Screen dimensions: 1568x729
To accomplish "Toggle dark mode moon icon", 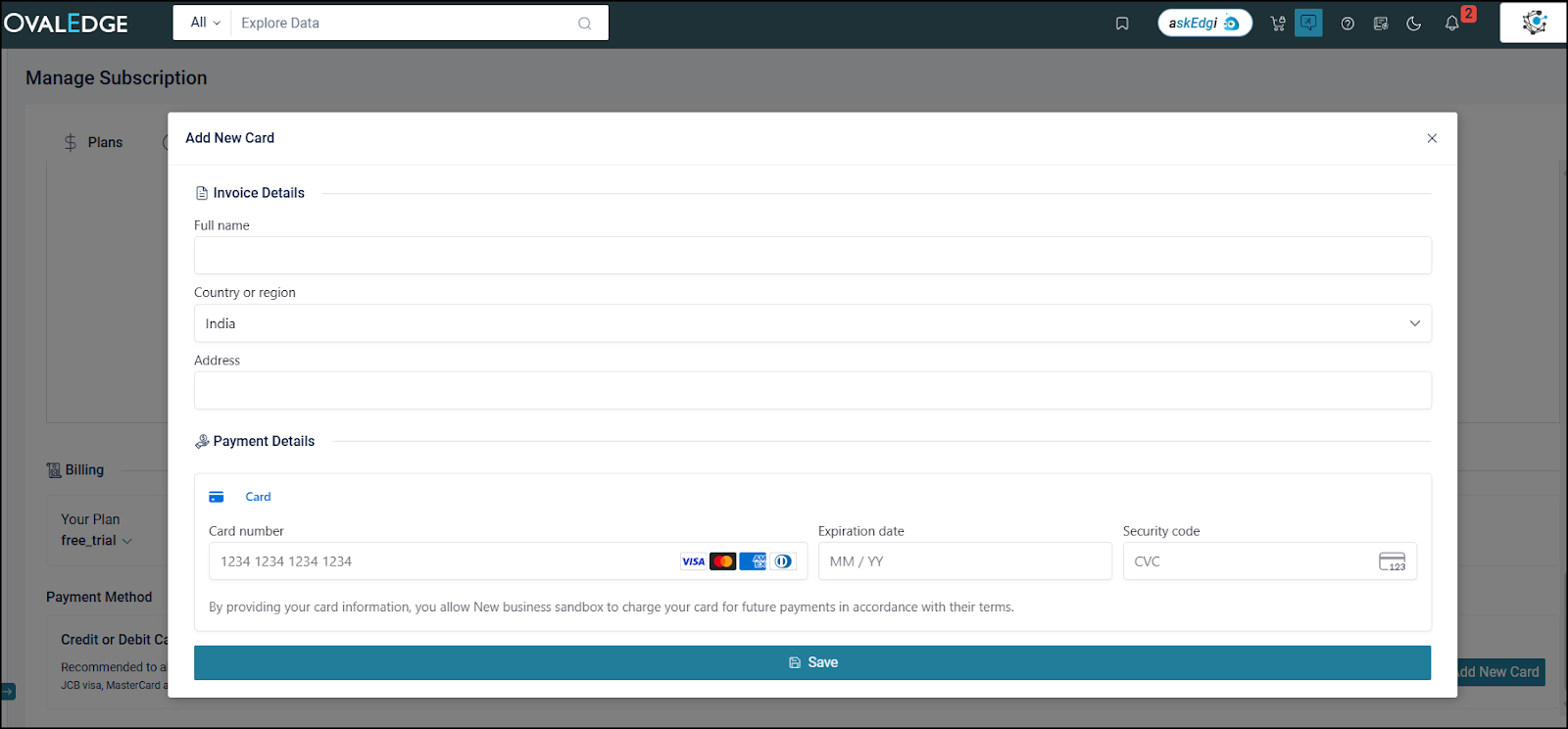I will pyautogui.click(x=1414, y=24).
